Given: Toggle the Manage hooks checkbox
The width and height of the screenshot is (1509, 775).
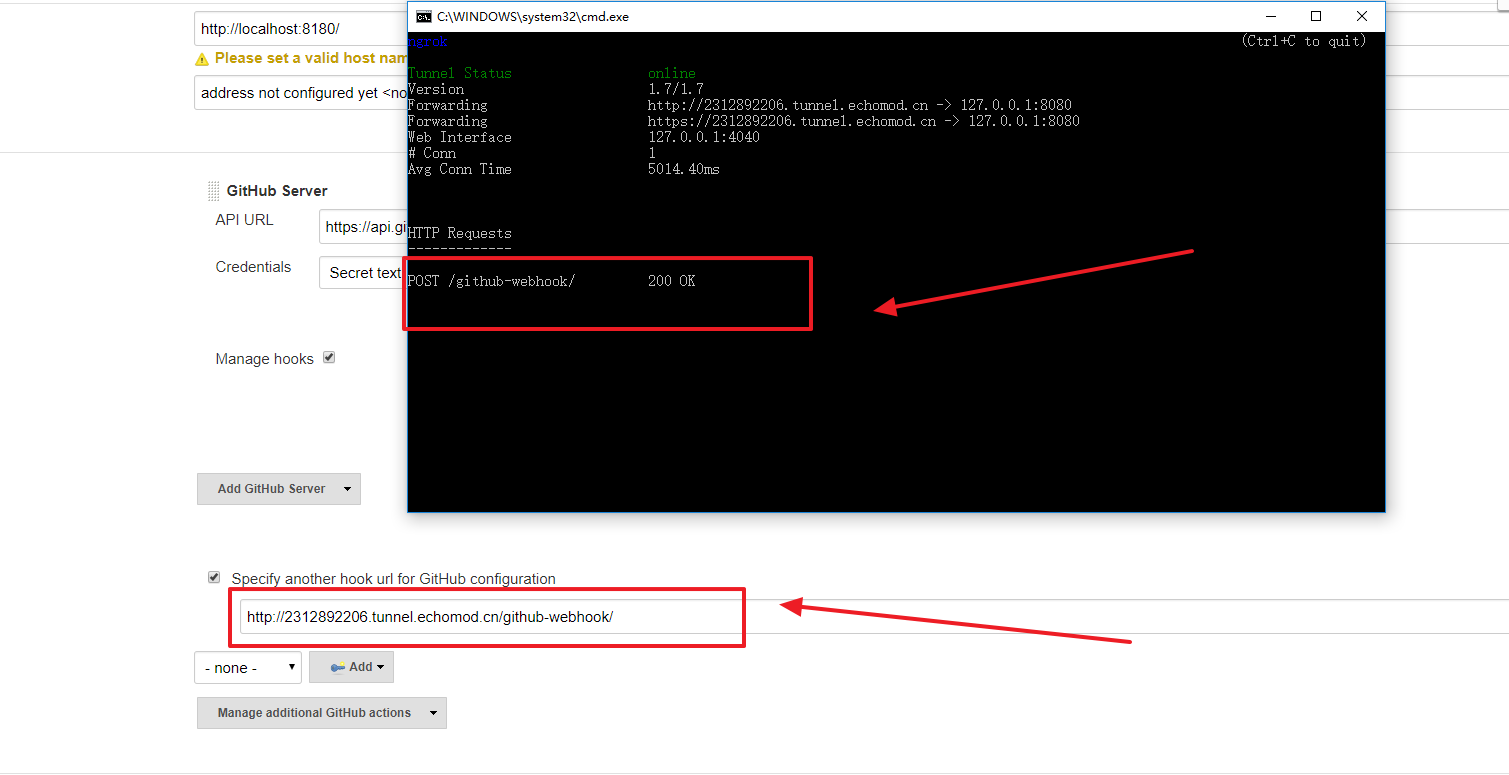Looking at the screenshot, I should tap(329, 358).
